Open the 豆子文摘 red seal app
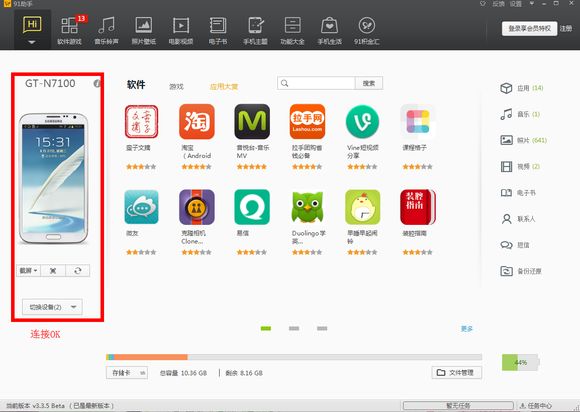580x412 pixels. click(x=141, y=122)
